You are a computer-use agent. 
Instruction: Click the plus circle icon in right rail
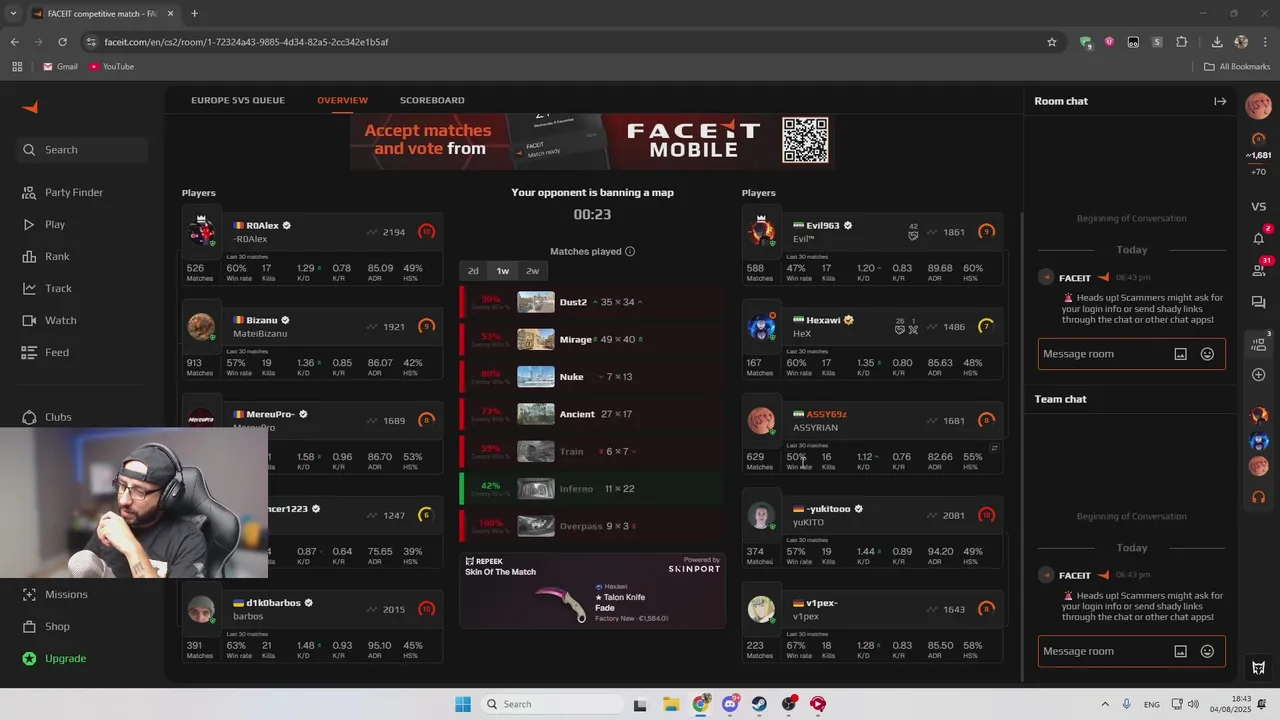(x=1258, y=374)
